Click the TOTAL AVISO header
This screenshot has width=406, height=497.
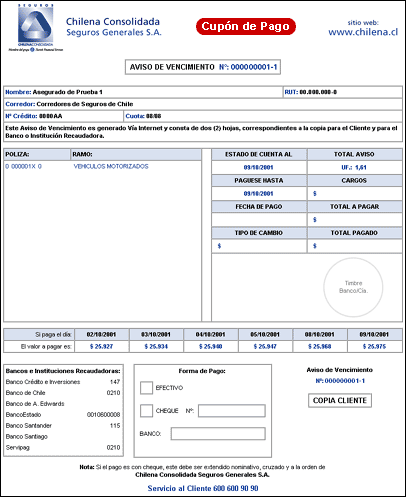[354, 154]
